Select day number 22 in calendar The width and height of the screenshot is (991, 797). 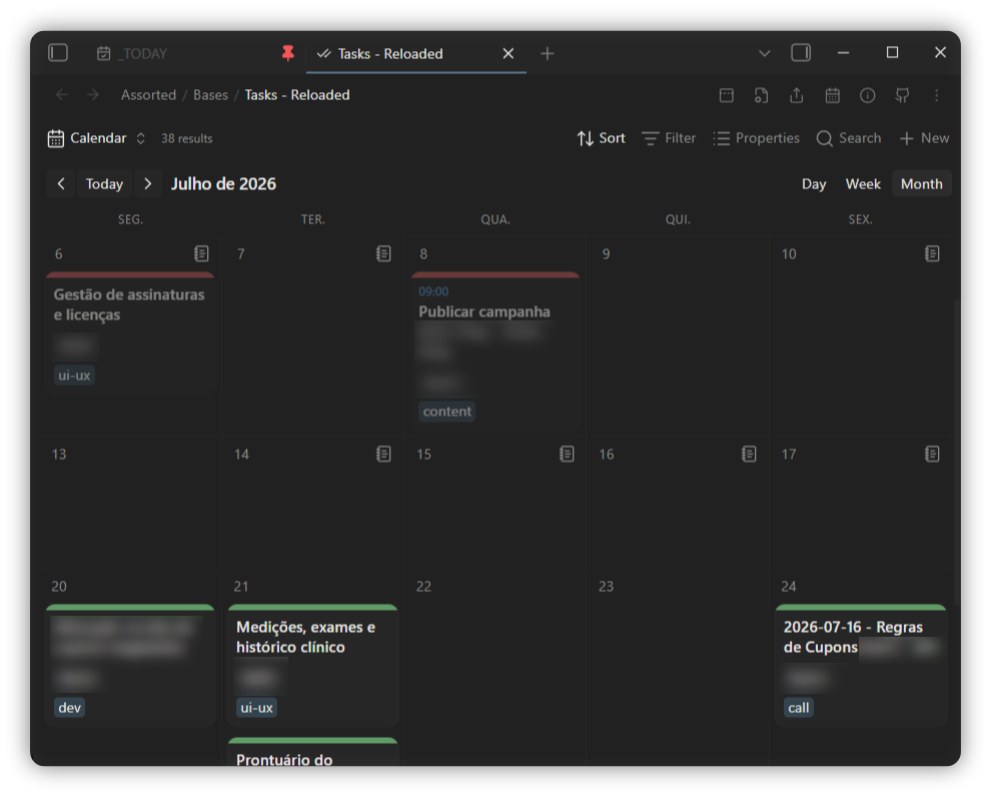click(x=423, y=587)
